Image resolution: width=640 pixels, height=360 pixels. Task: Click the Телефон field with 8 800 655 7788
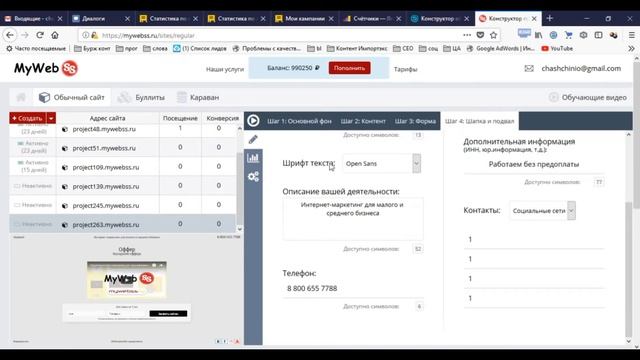pyautogui.click(x=353, y=288)
